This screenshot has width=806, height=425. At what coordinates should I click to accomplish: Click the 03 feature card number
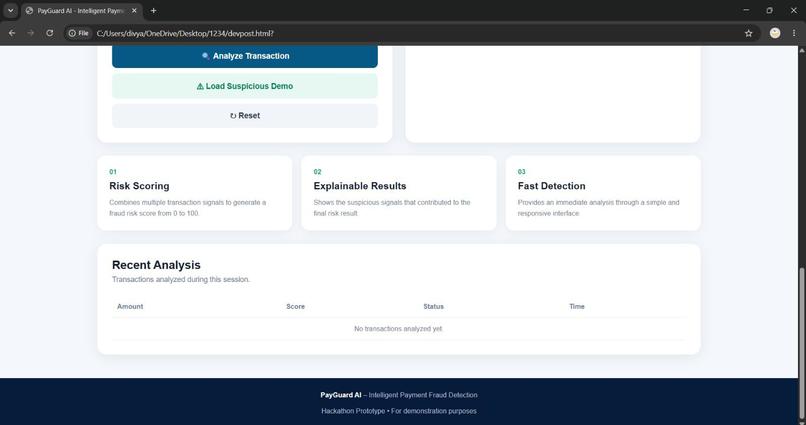click(522, 172)
